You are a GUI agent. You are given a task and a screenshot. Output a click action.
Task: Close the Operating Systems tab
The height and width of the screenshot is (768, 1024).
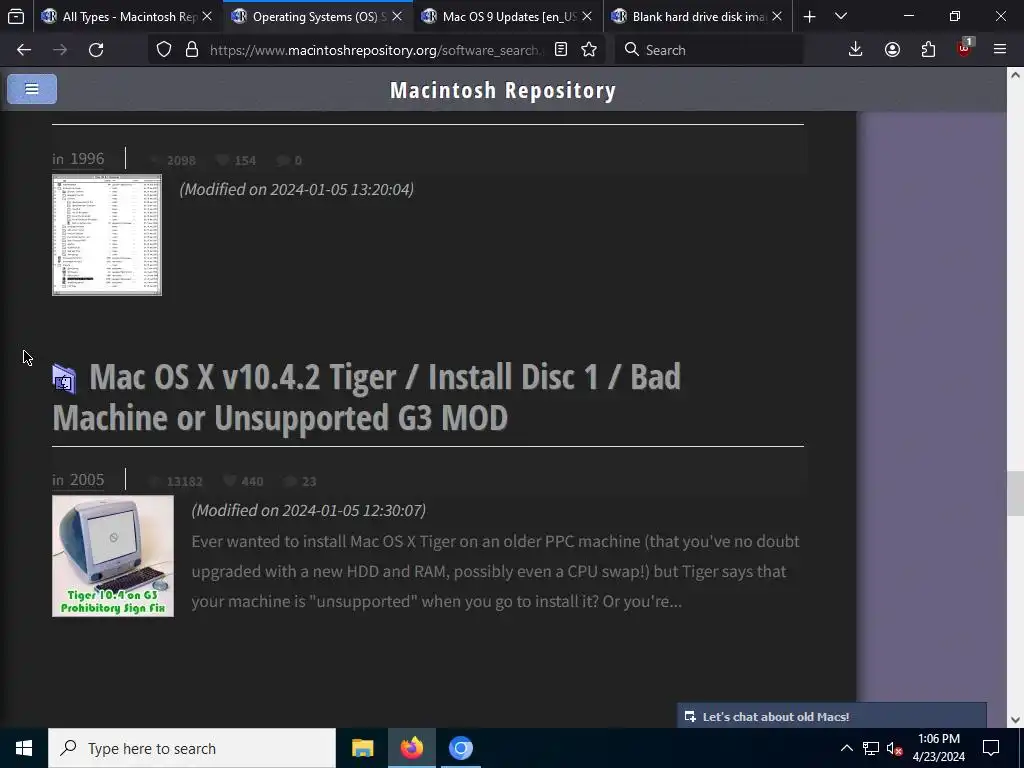[x=397, y=16]
